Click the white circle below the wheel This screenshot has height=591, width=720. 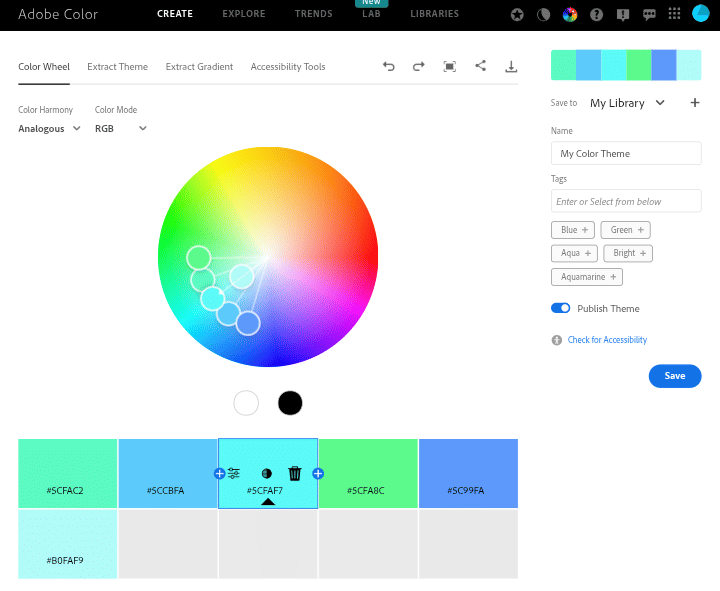pyautogui.click(x=246, y=403)
